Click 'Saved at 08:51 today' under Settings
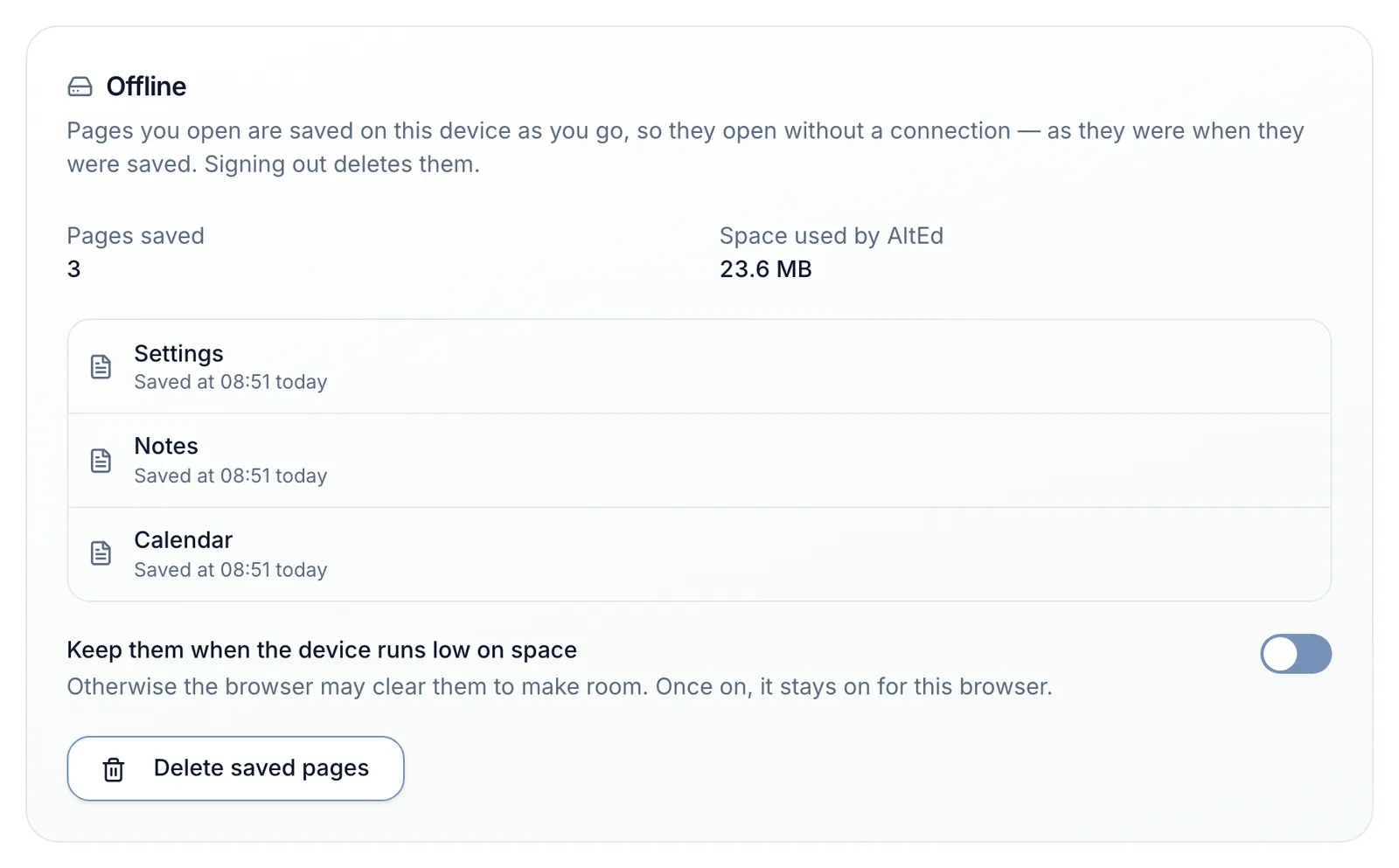 (x=230, y=382)
